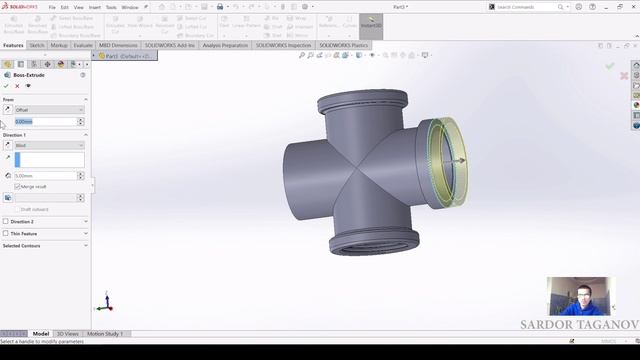Switch to the Evaluate tab

point(83,45)
